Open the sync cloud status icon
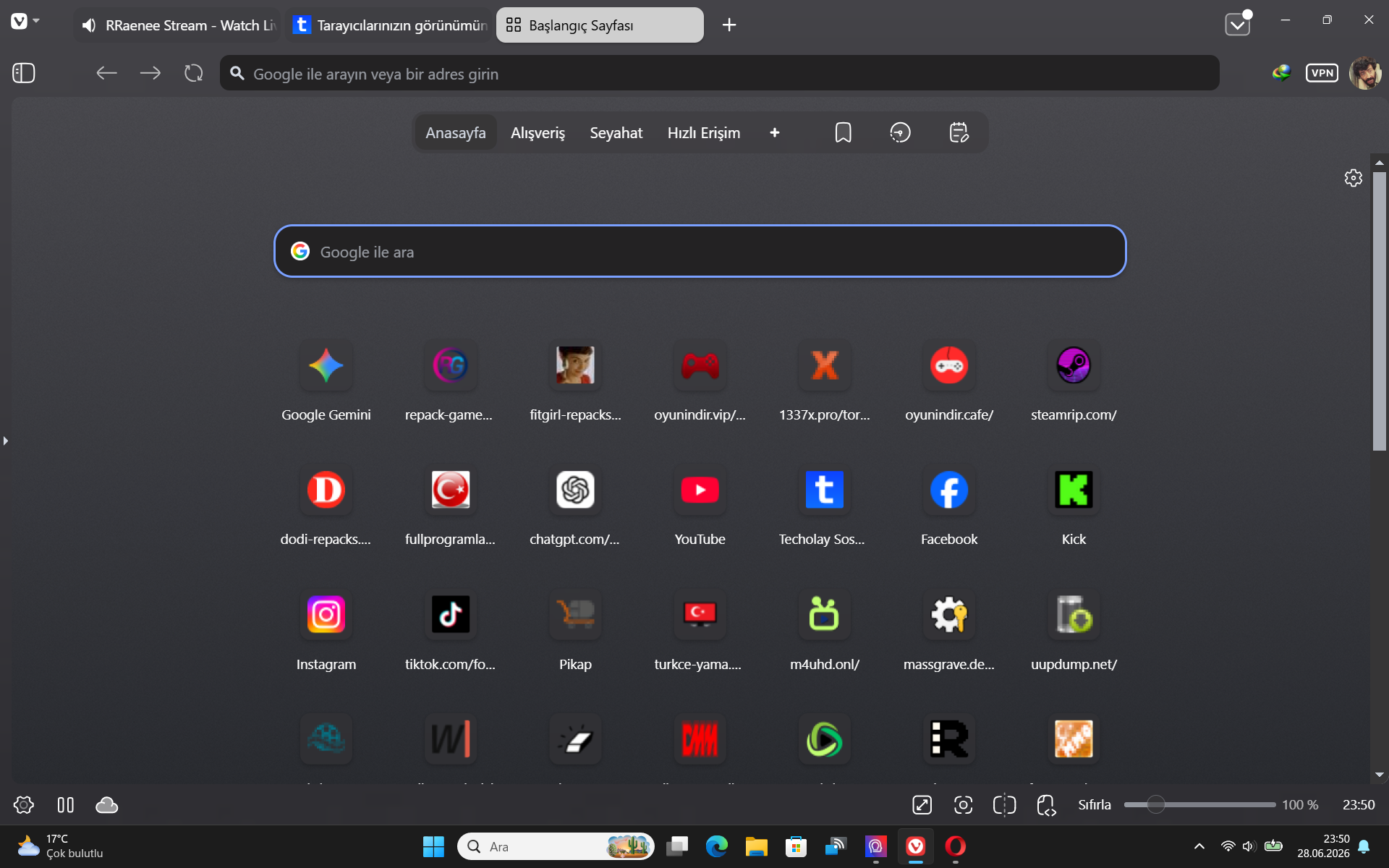 point(107,805)
